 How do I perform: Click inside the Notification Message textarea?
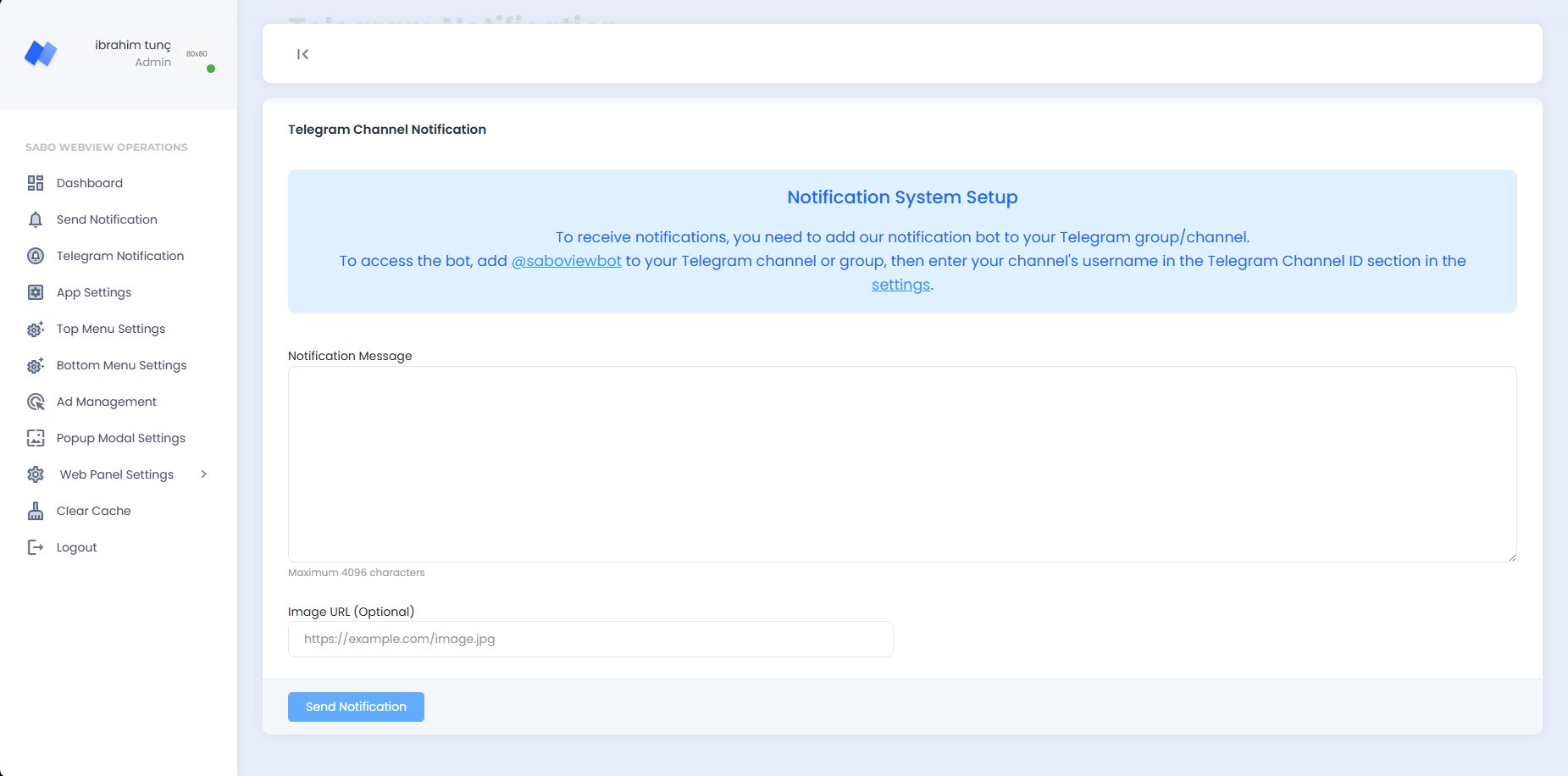point(901,464)
